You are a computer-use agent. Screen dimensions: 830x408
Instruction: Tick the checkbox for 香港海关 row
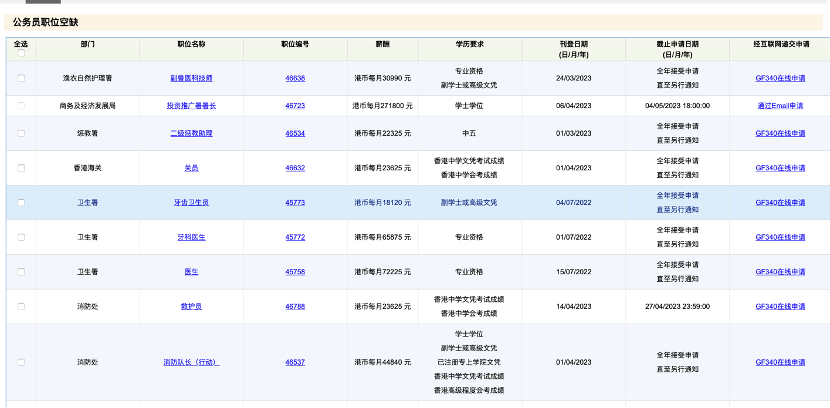click(x=21, y=168)
